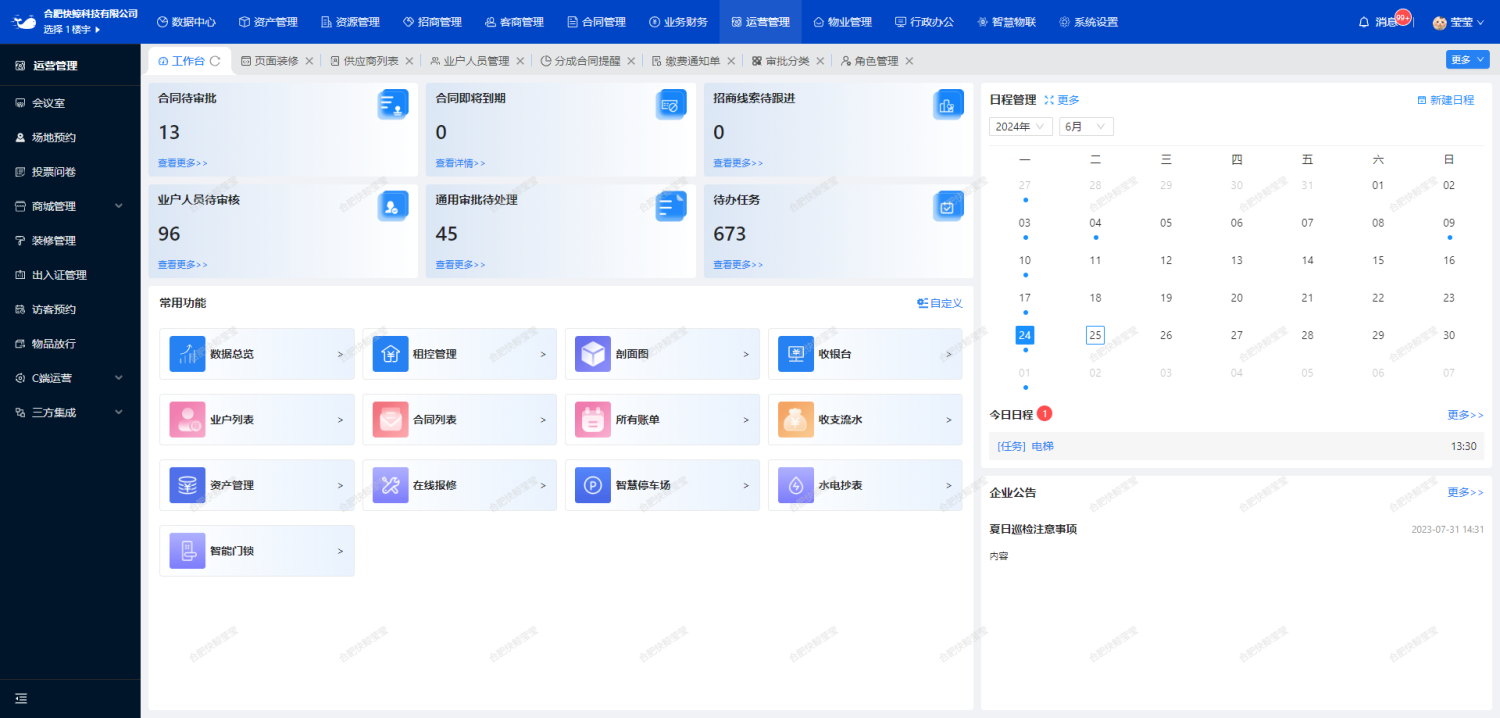Close the 角色管理 tab
The width and height of the screenshot is (1500, 718).
[x=909, y=61]
